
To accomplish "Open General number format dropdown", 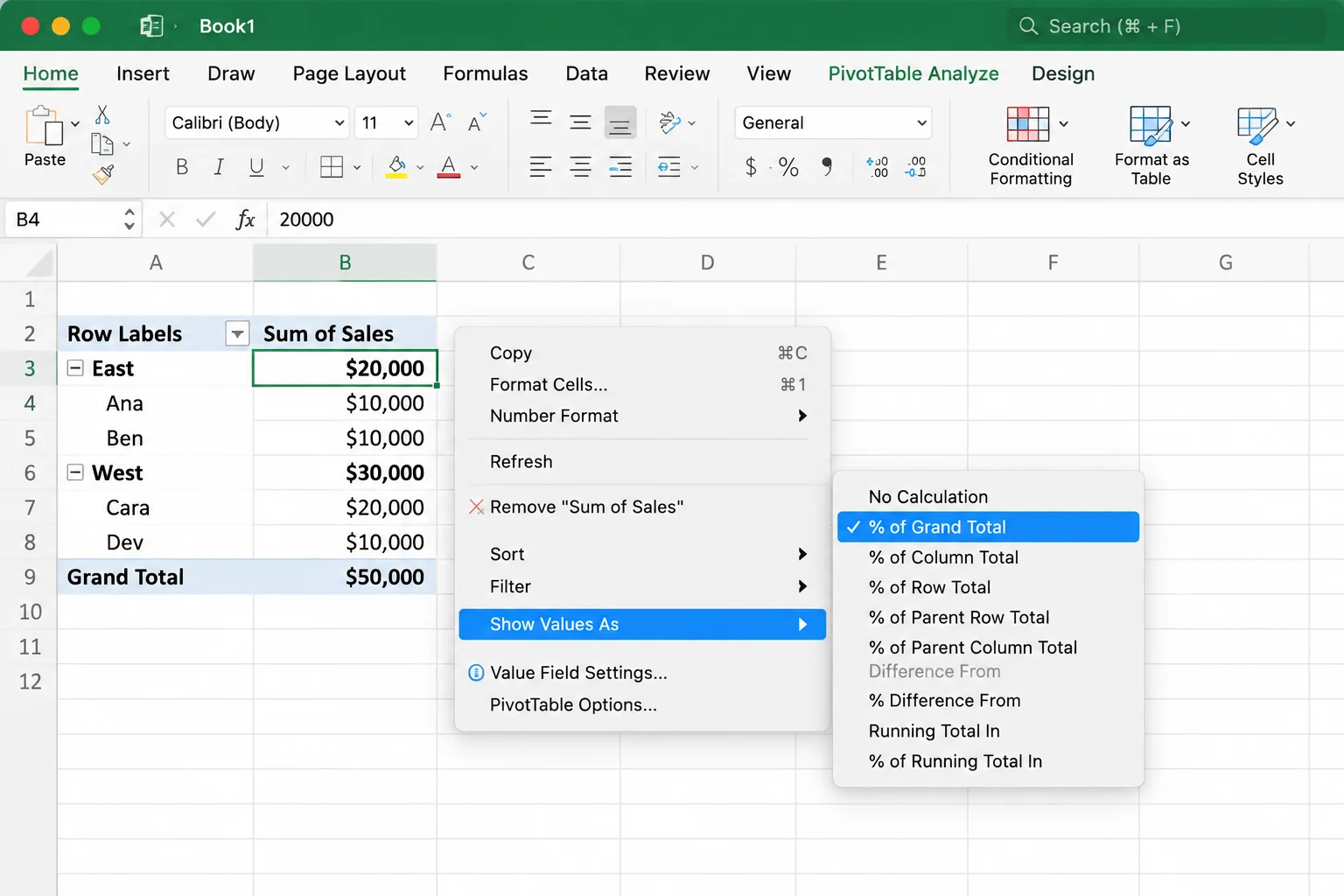I will 921,123.
